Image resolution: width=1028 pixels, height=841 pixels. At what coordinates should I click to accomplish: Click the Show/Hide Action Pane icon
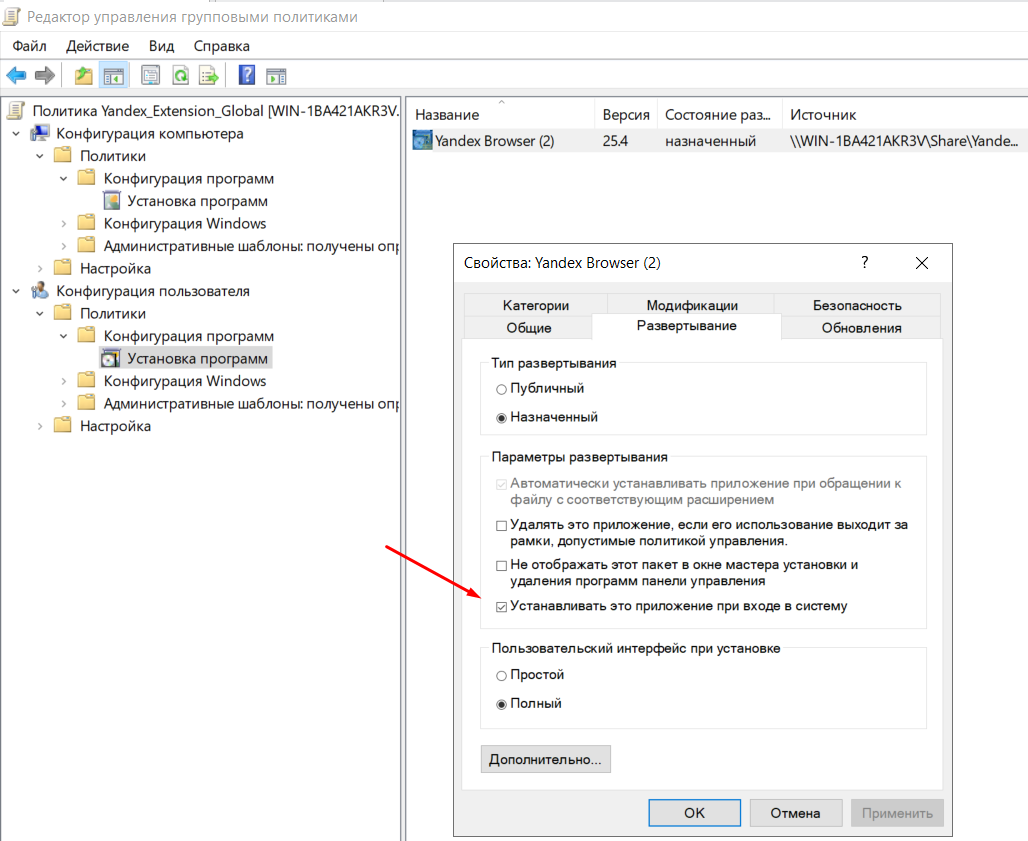(x=276, y=75)
